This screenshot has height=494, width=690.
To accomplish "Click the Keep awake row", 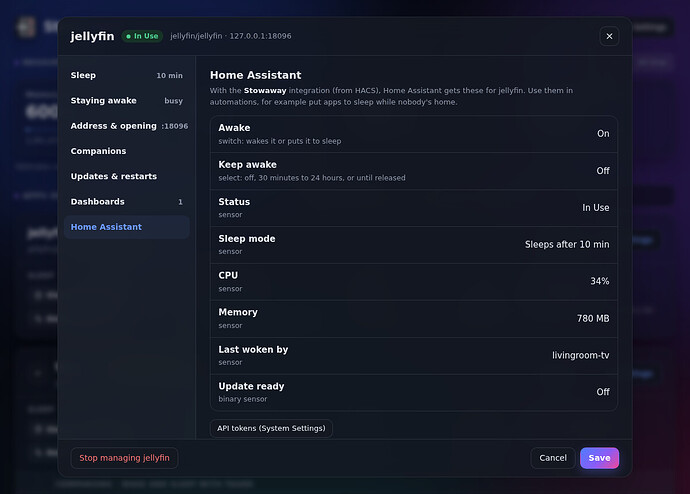I will (x=414, y=171).
